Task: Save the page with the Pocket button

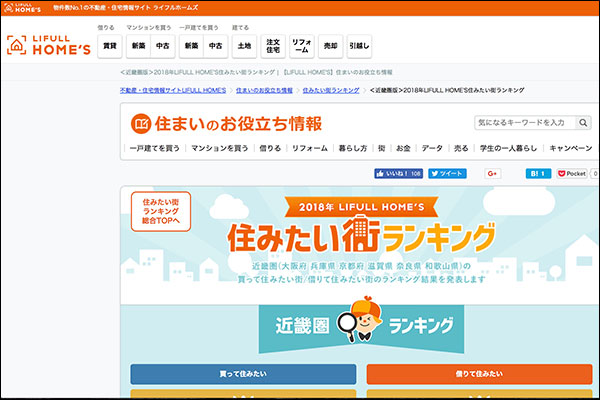Action: click(x=572, y=173)
